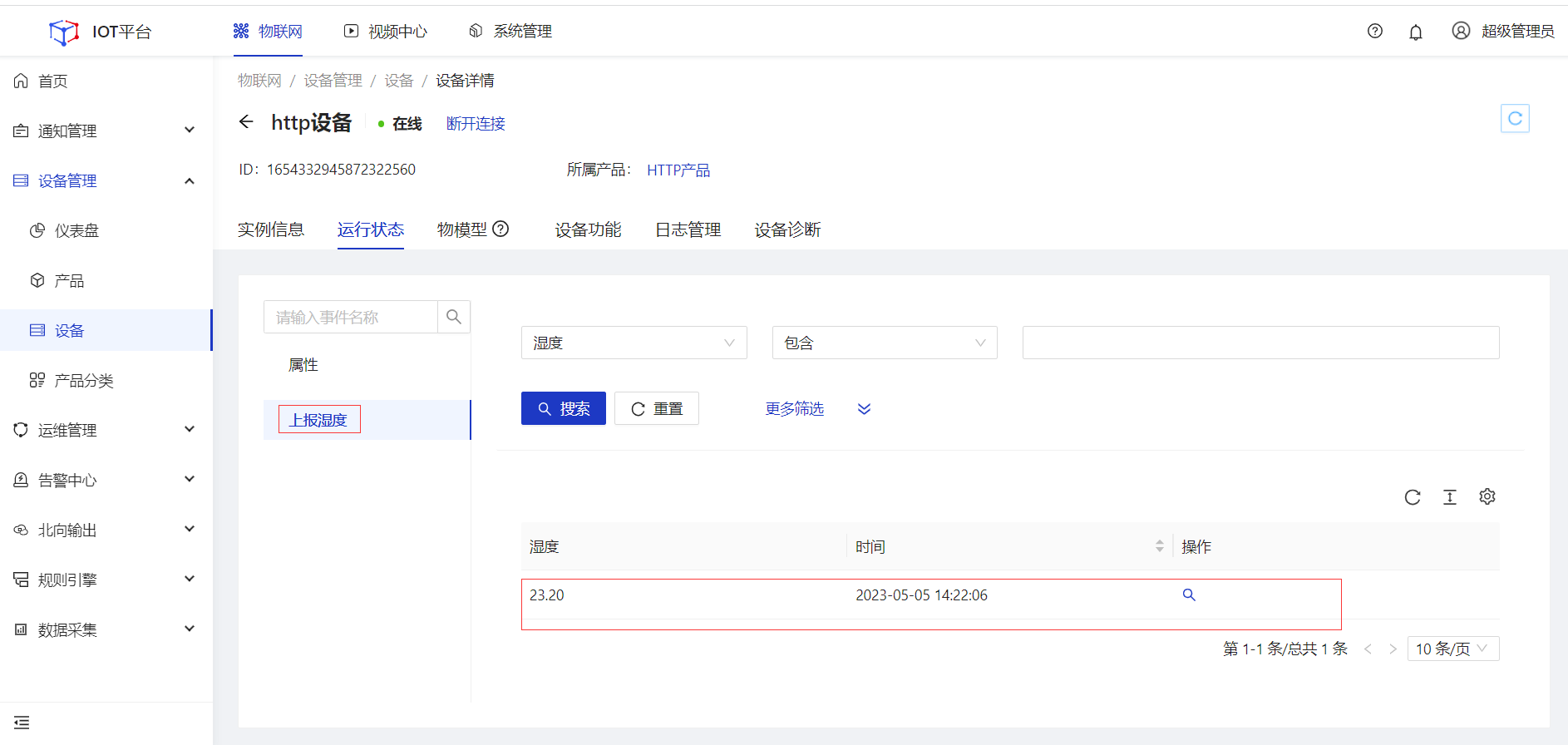Click the IOT平台 cube logo
This screenshot has width=1568, height=745.
(64, 32)
